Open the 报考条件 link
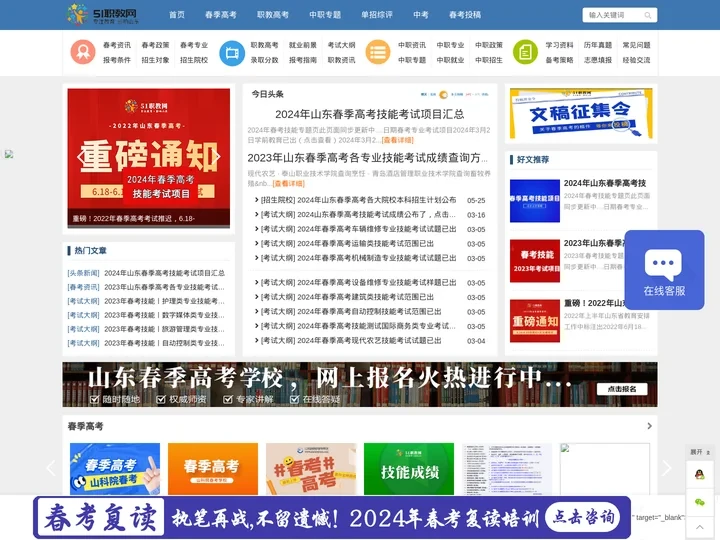Viewport: 720px width, 540px height. click(117, 60)
